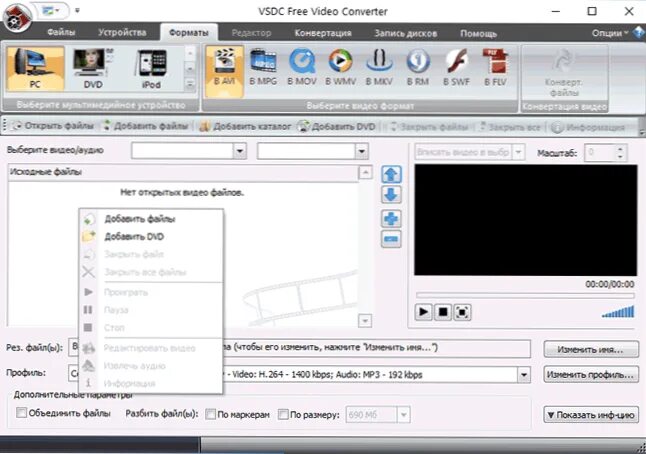Click the Рез. файл(ы) path field
The image size is (646, 454).
pyautogui.click(x=299, y=349)
